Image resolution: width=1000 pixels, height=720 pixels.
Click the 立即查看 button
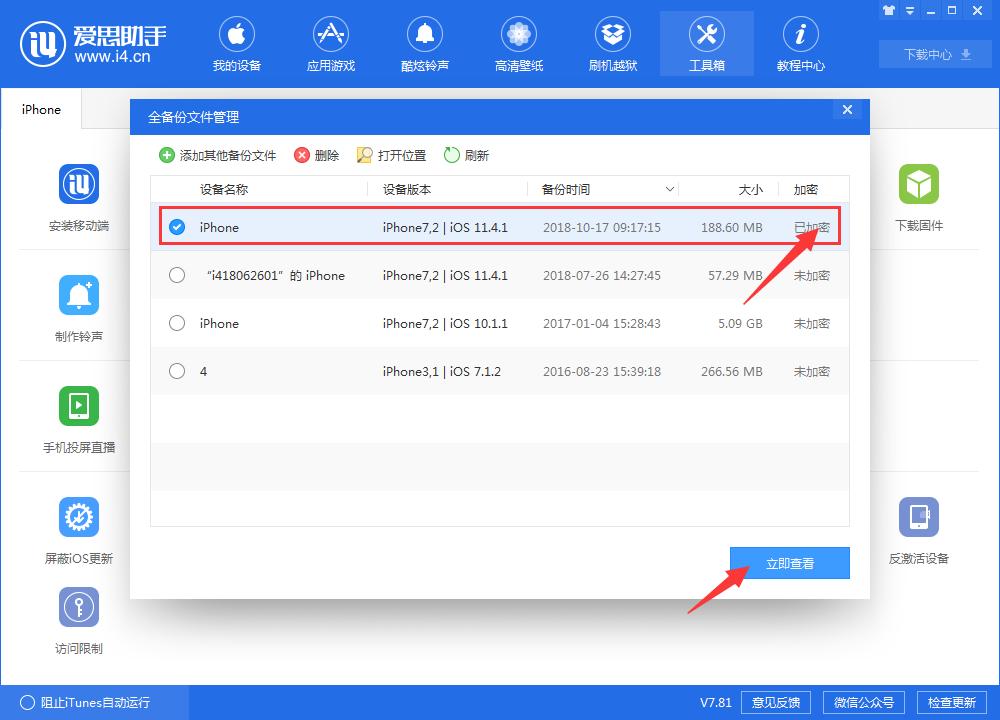click(x=789, y=563)
